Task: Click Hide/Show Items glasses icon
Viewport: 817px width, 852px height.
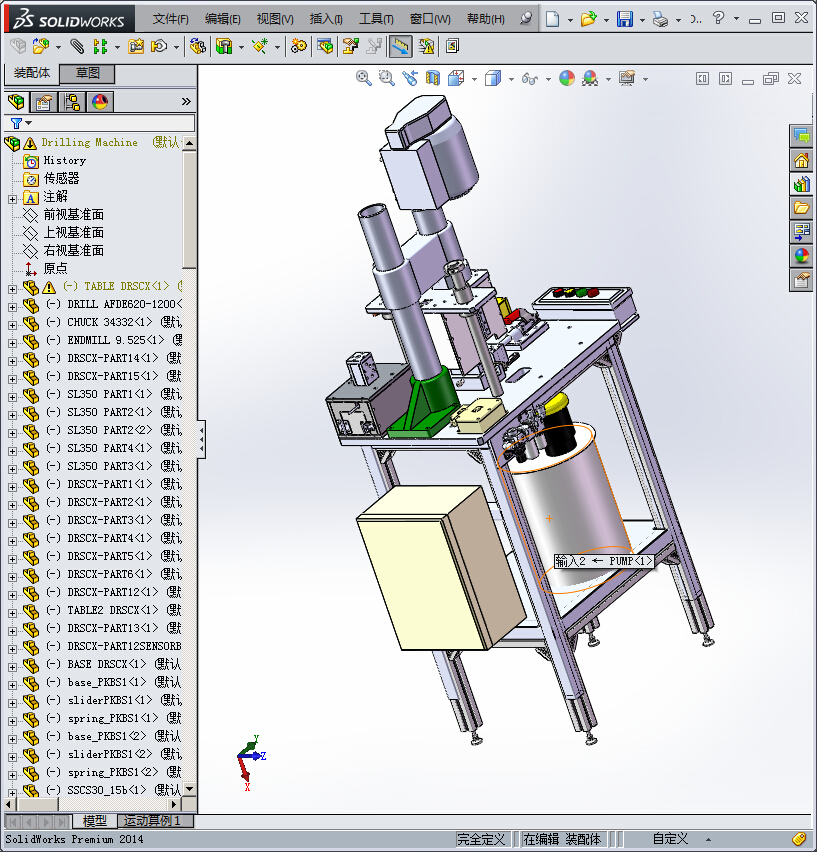Action: pyautogui.click(x=530, y=79)
